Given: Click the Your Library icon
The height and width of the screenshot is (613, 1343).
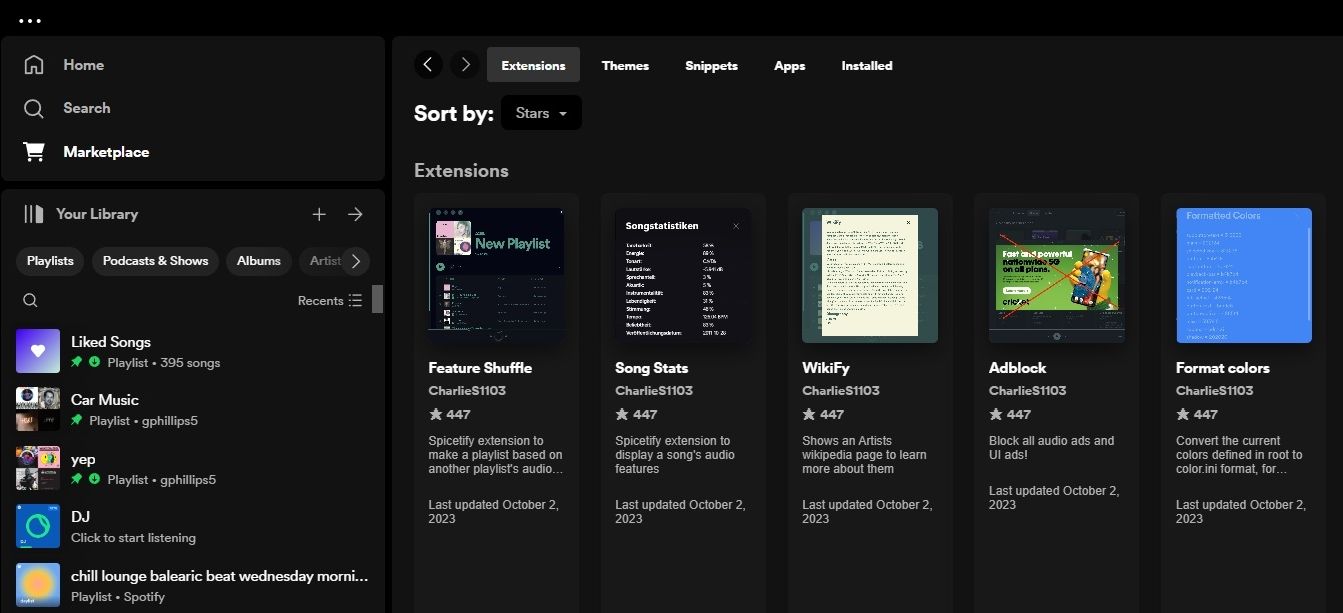Looking at the screenshot, I should (x=36, y=213).
